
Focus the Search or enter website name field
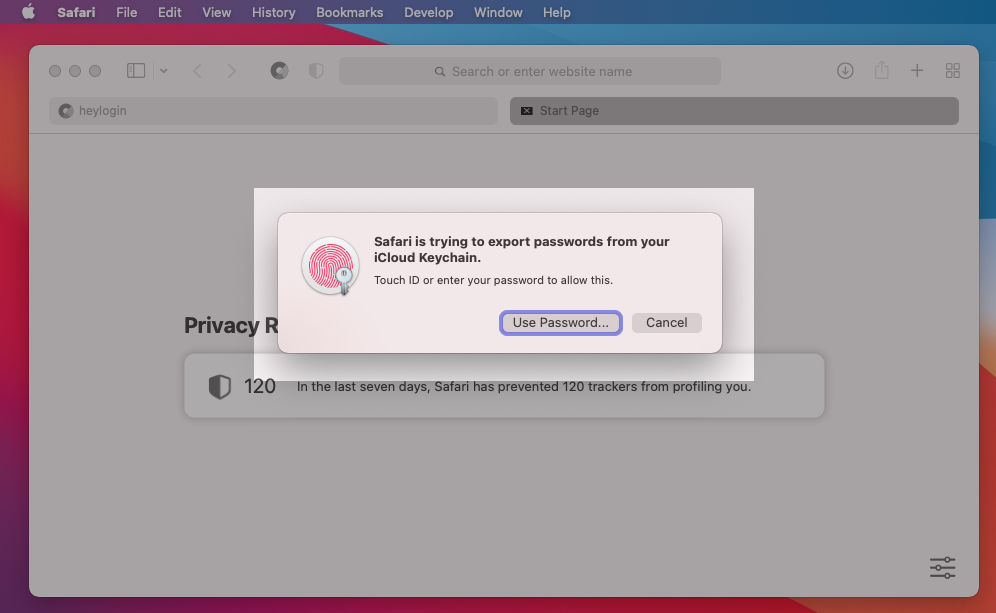tap(530, 71)
